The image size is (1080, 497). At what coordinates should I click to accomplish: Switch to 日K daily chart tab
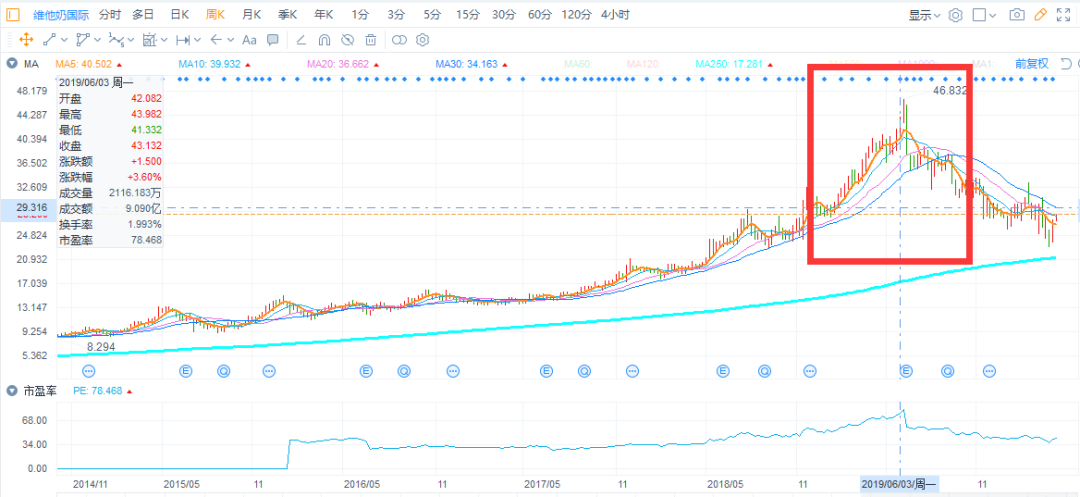179,15
